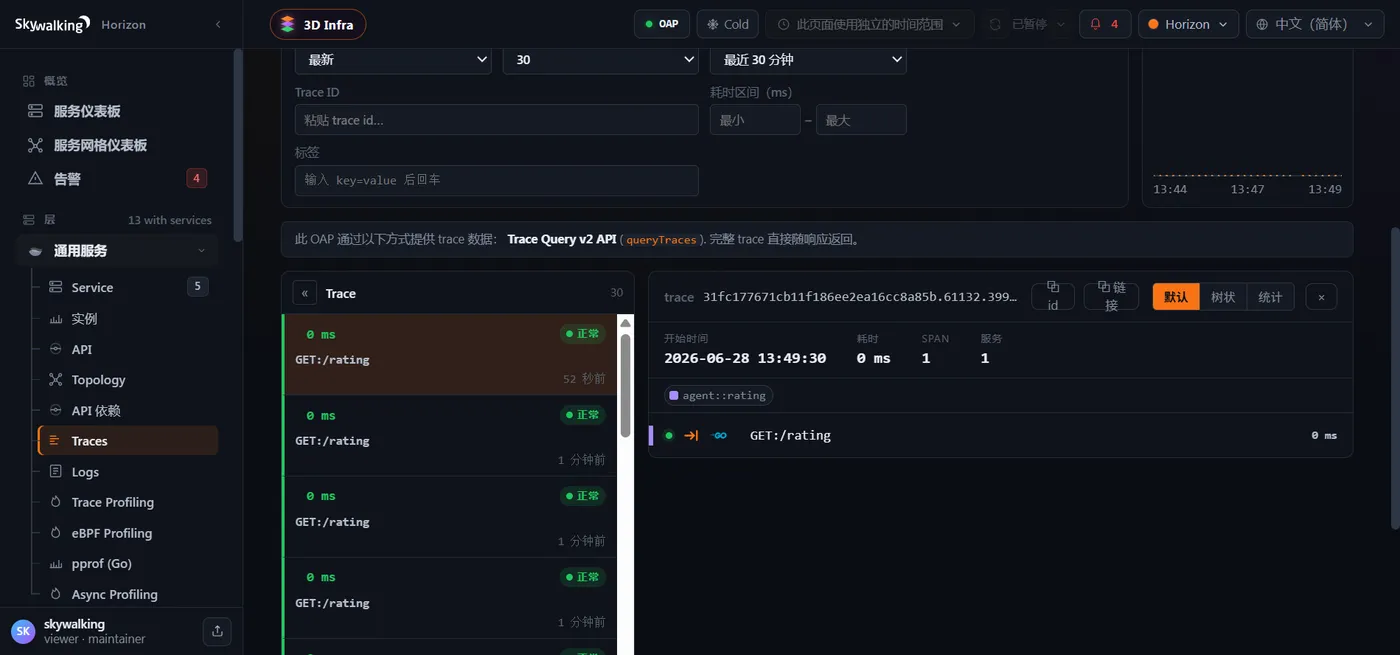
Task: Click the 最大 duration input
Action: click(861, 120)
